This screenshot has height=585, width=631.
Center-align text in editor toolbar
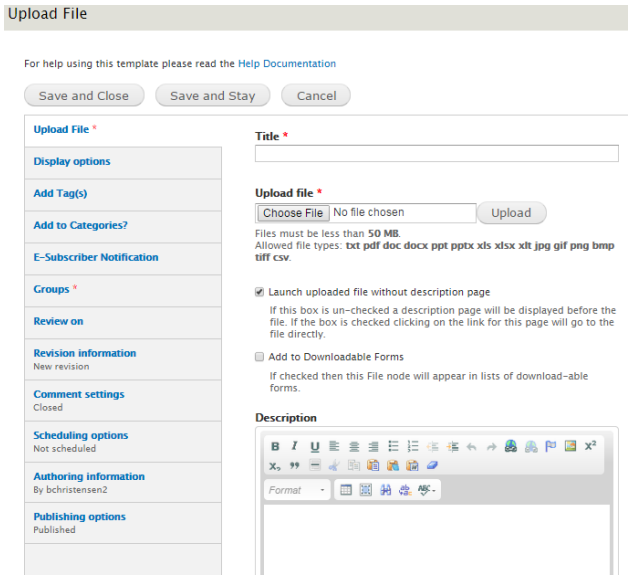point(354,446)
